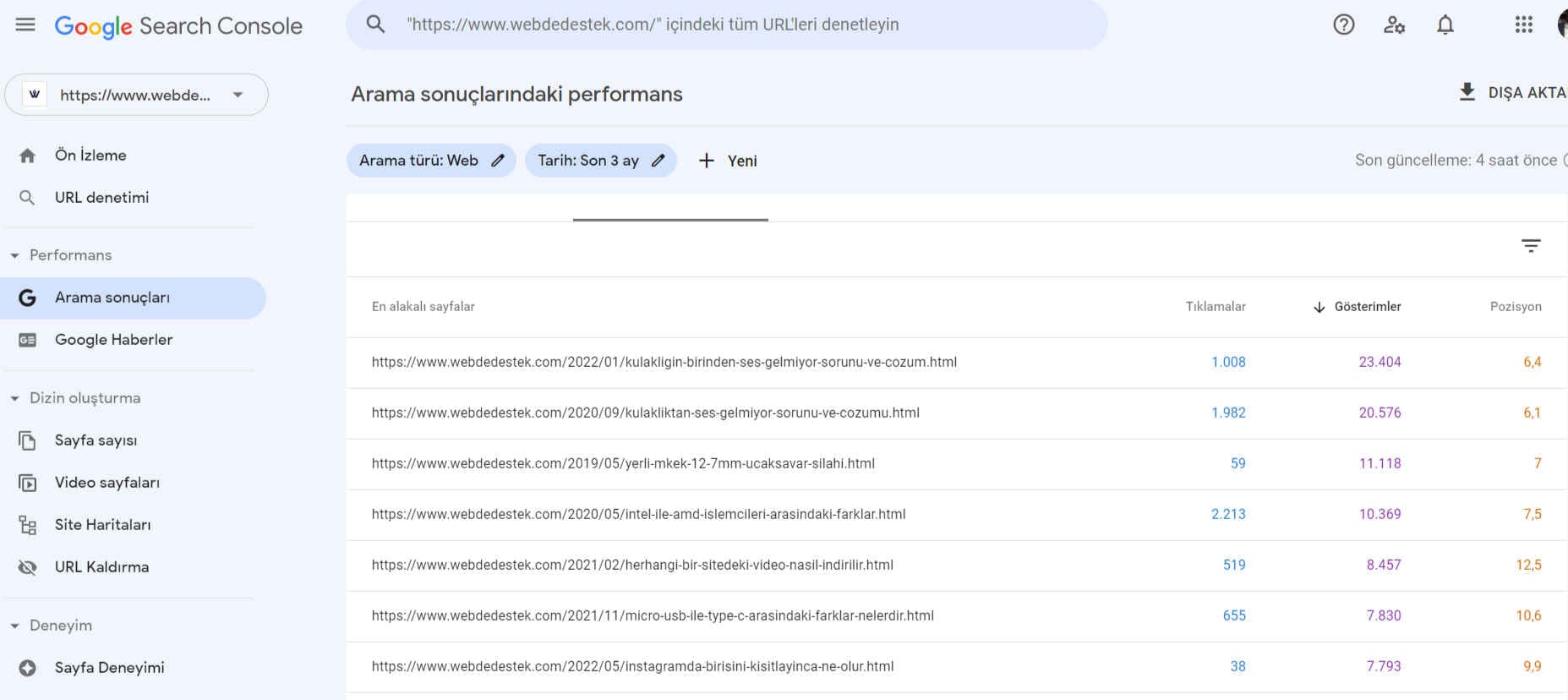1568x700 pixels.
Task: Focus the URL inspection search field
Action: 727,25
